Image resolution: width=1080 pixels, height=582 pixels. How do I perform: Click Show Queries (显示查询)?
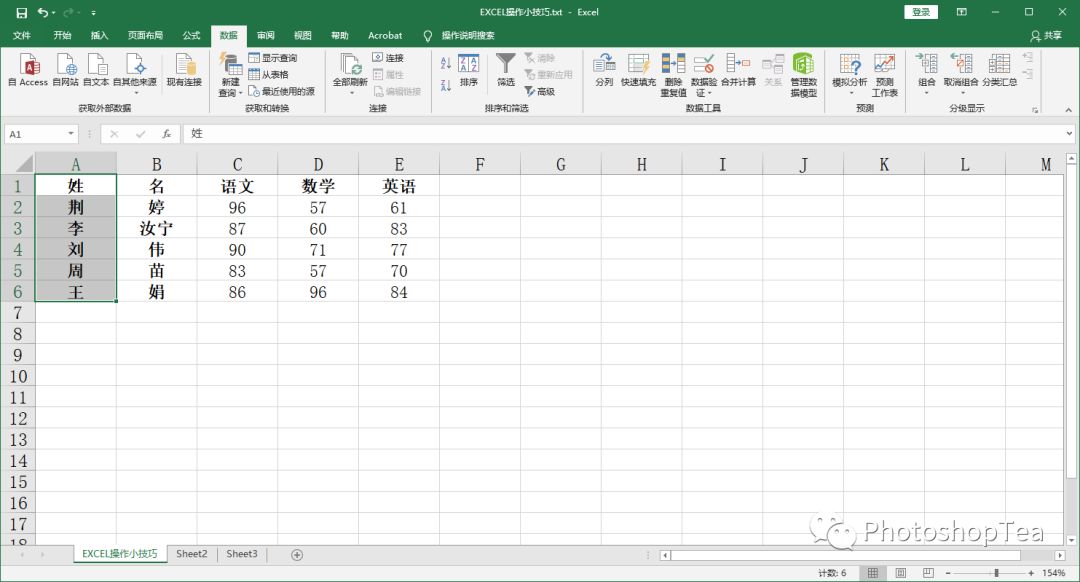273,58
